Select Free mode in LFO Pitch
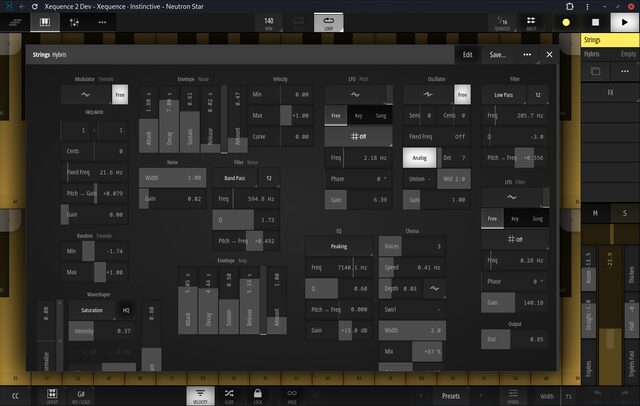The width and height of the screenshot is (640, 406). [336, 115]
